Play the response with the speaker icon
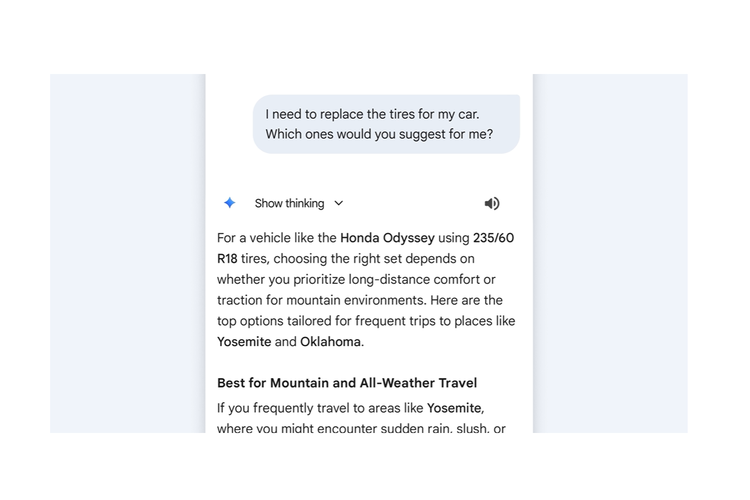 [x=492, y=203]
